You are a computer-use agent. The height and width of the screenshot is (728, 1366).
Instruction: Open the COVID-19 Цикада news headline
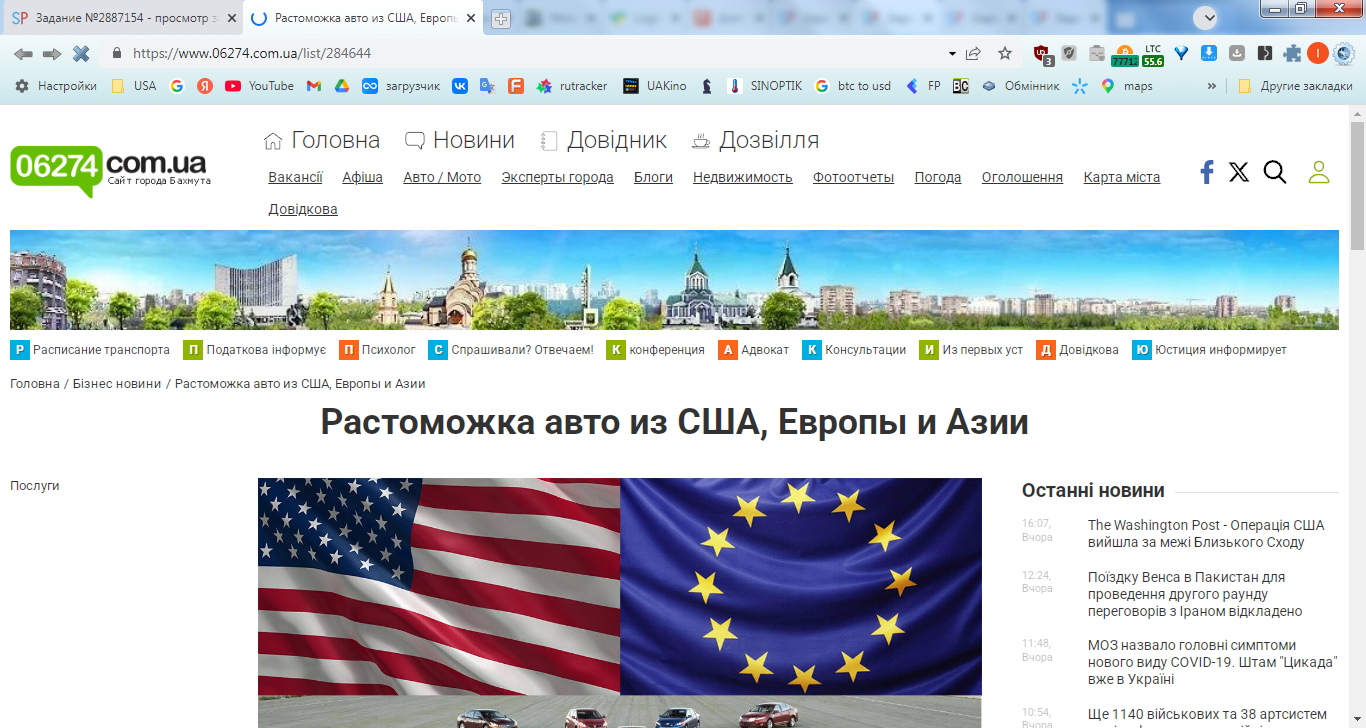pos(1213,662)
